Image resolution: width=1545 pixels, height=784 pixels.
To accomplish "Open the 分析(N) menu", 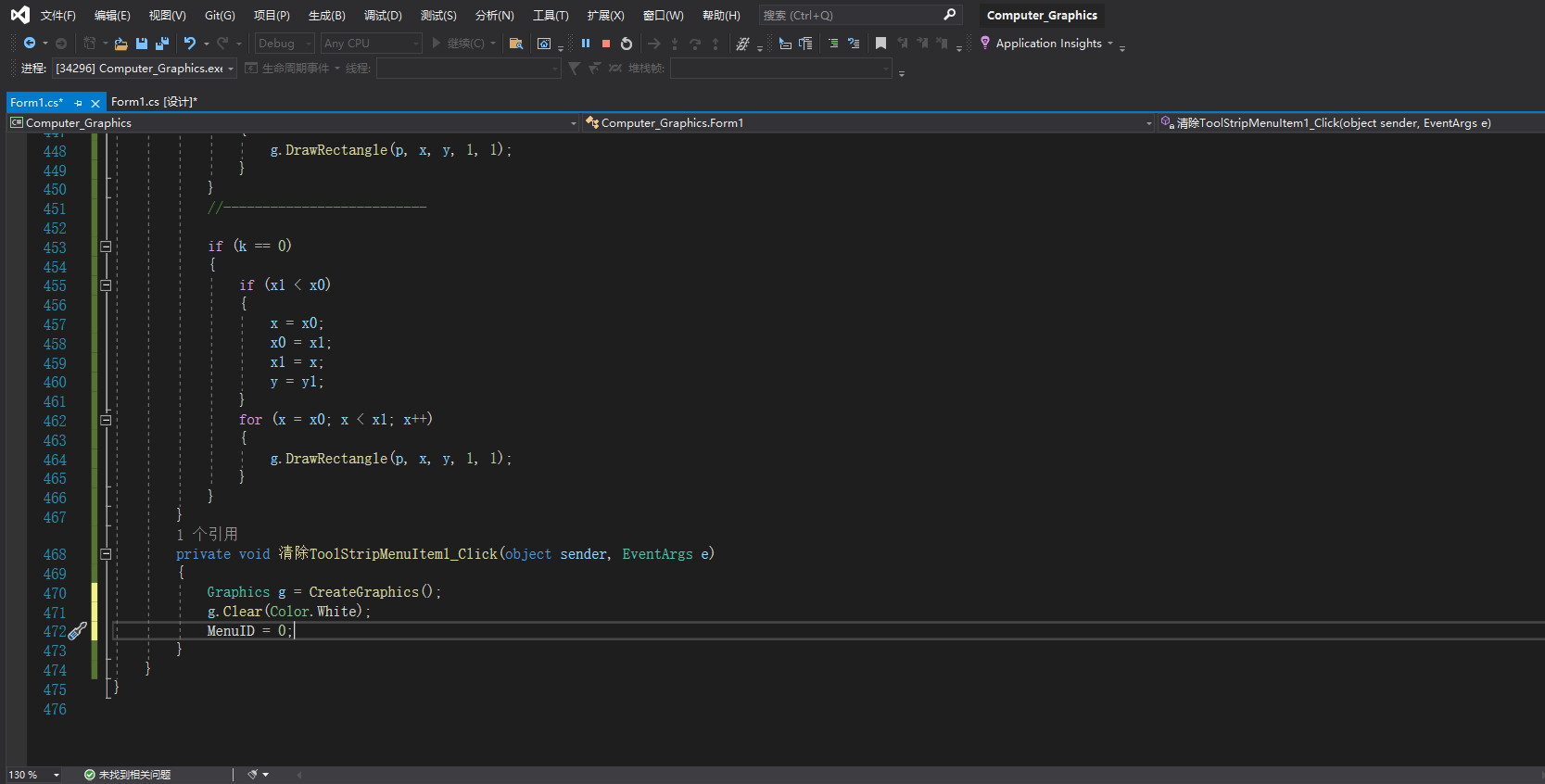I will (x=494, y=16).
